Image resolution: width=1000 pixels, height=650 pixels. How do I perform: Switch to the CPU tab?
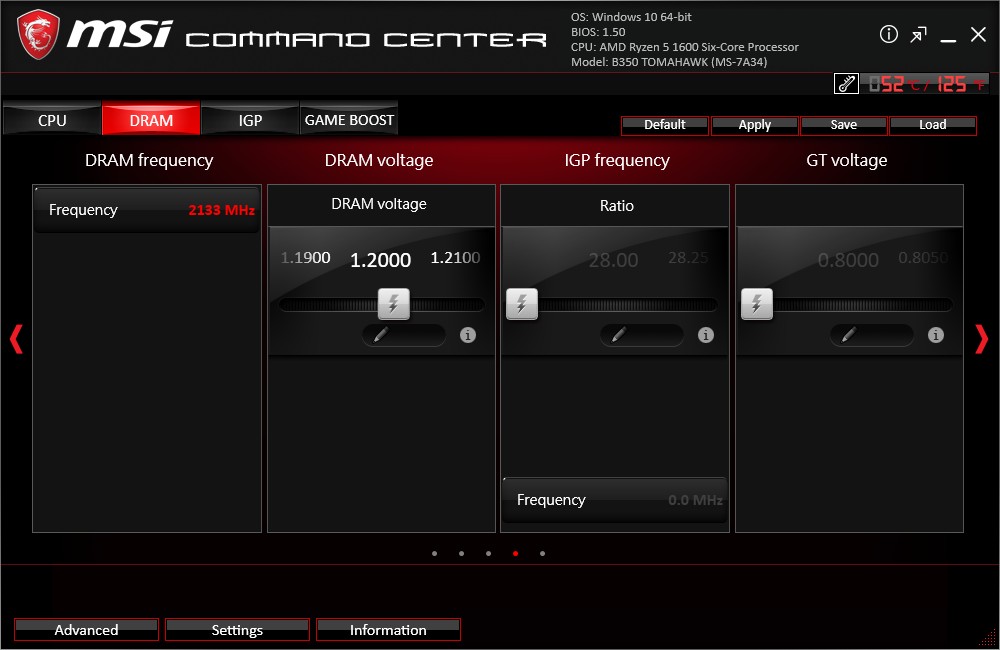coord(52,120)
